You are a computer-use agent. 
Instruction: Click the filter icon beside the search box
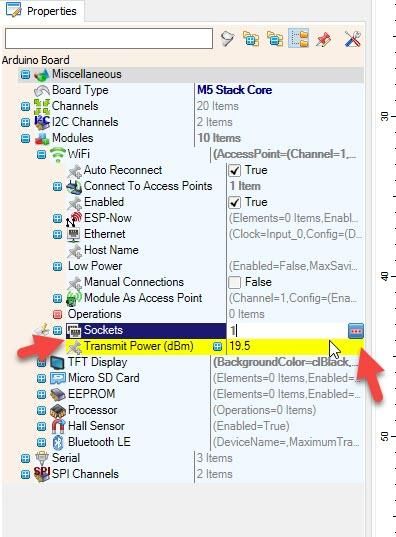(x=227, y=39)
